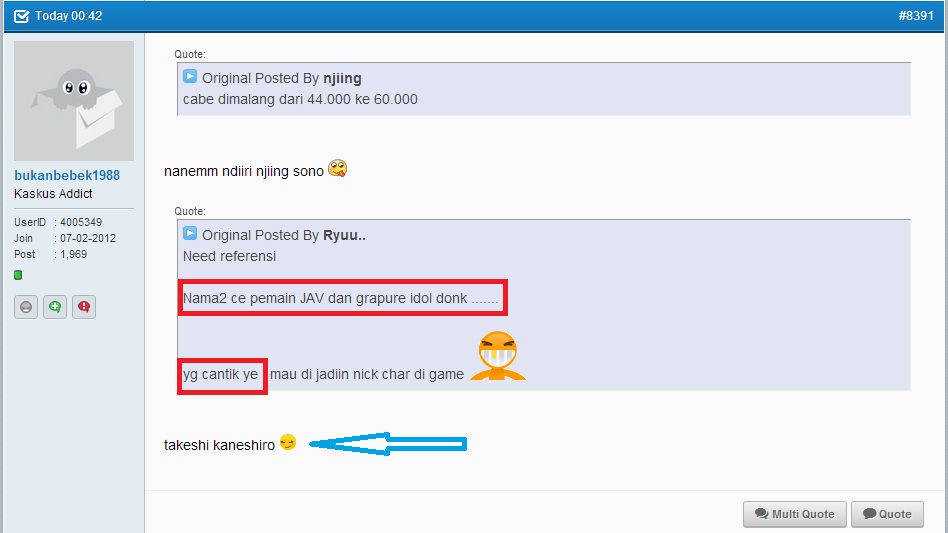Click the smirking emoticon after 'takeshi kaneshiro'
Image resolution: width=948 pixels, height=533 pixels.
(x=288, y=443)
